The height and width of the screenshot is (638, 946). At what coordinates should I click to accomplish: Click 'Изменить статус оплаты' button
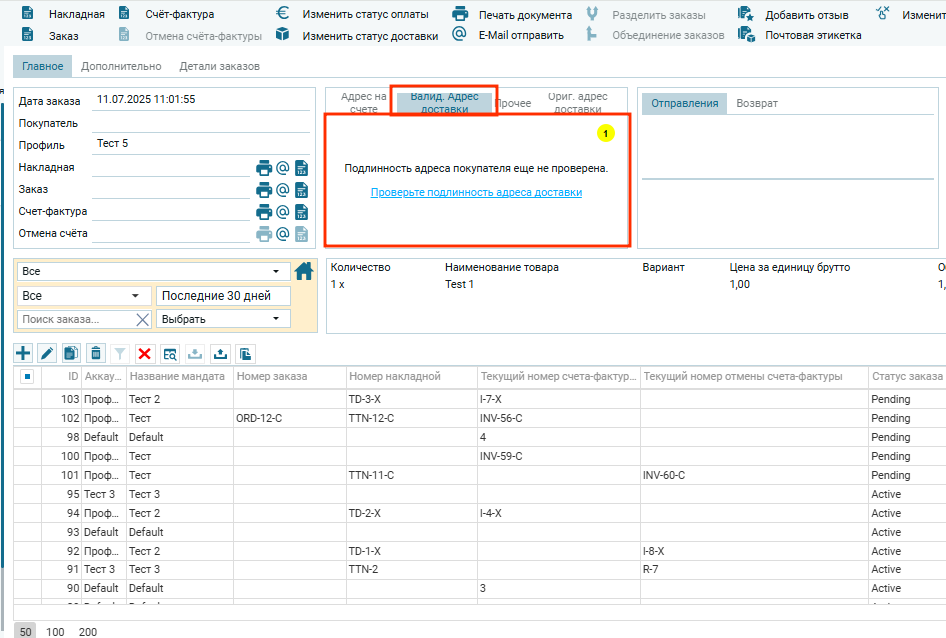(365, 14)
